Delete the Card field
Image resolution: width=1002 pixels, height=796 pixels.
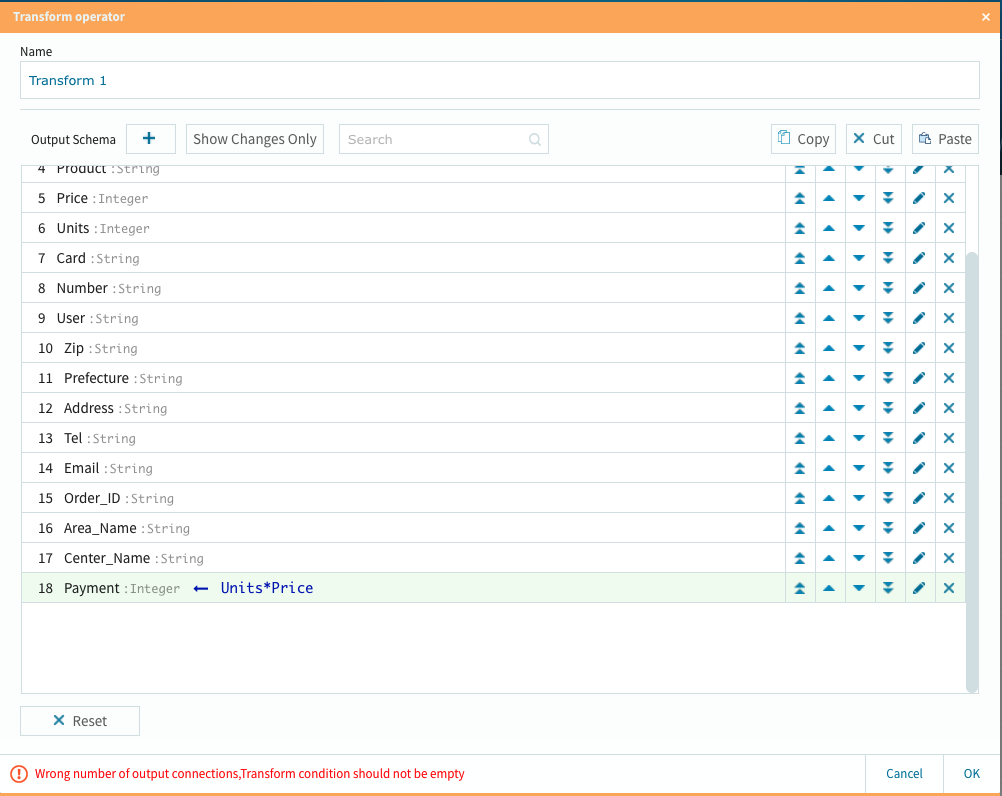point(949,258)
